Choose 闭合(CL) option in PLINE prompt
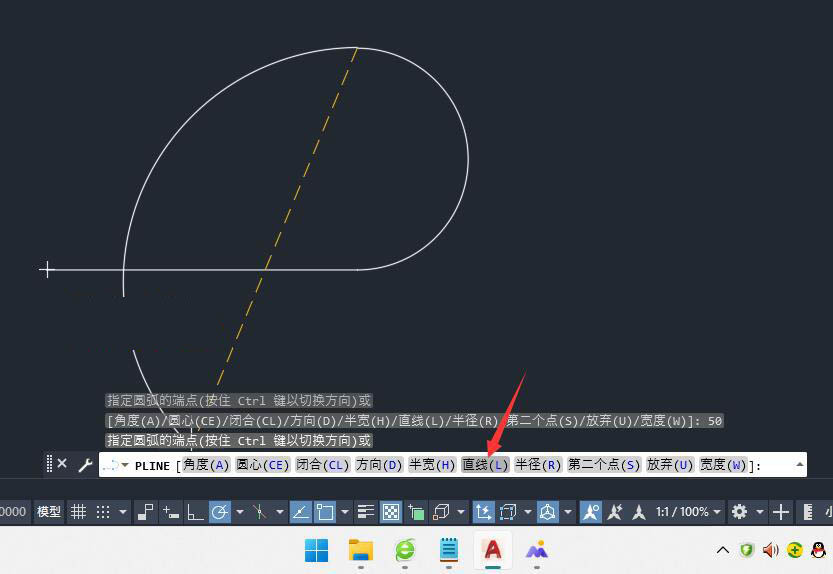Image resolution: width=833 pixels, height=574 pixels. click(322, 465)
